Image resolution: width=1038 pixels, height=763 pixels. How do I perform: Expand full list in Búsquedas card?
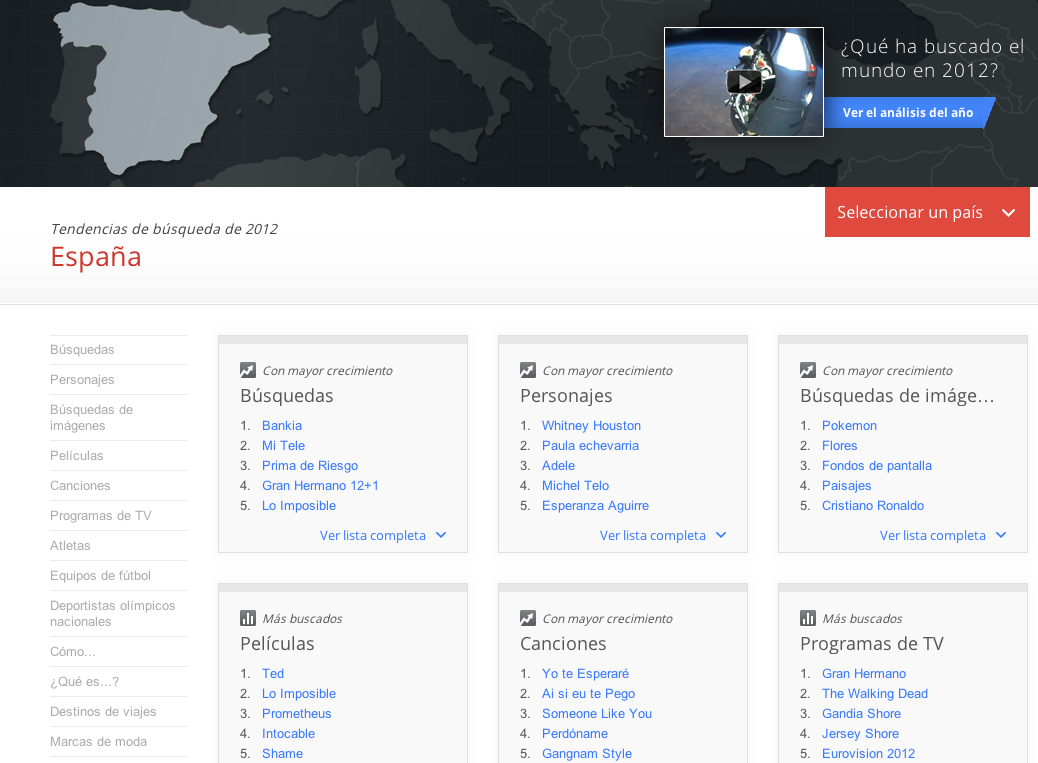click(x=382, y=536)
